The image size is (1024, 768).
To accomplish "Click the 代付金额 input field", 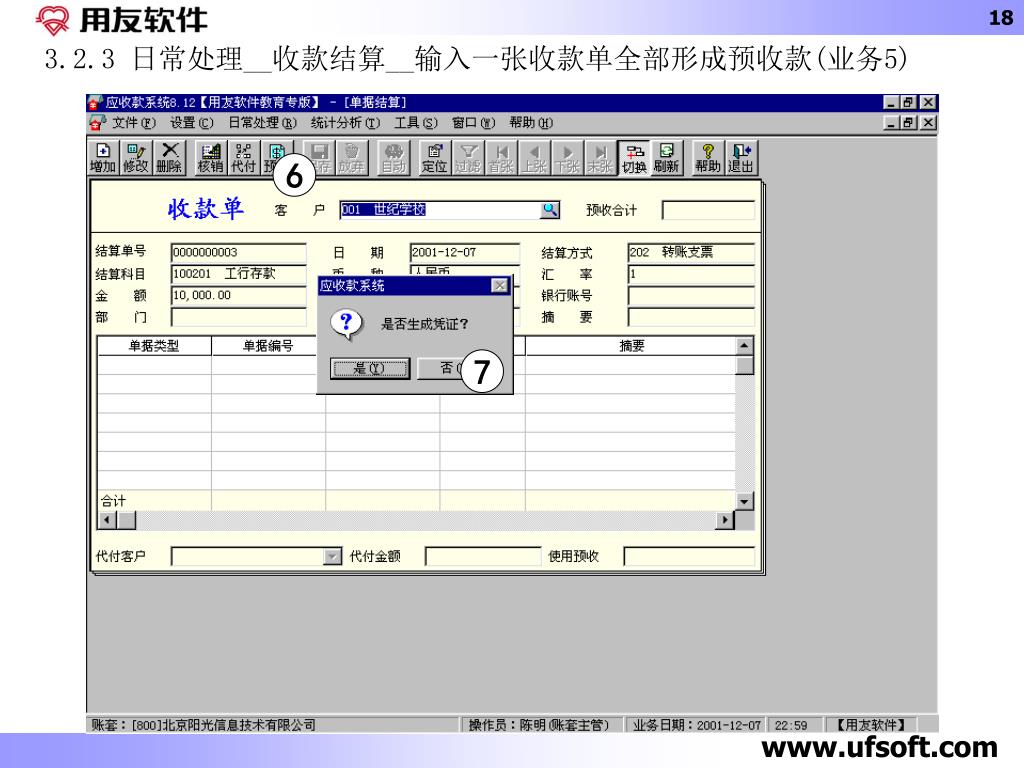I will point(483,556).
